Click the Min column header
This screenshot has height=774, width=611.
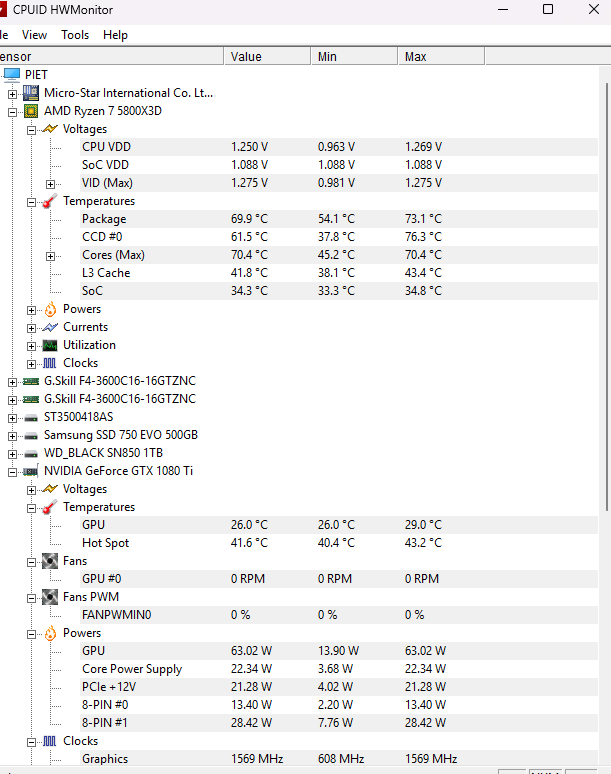[354, 56]
